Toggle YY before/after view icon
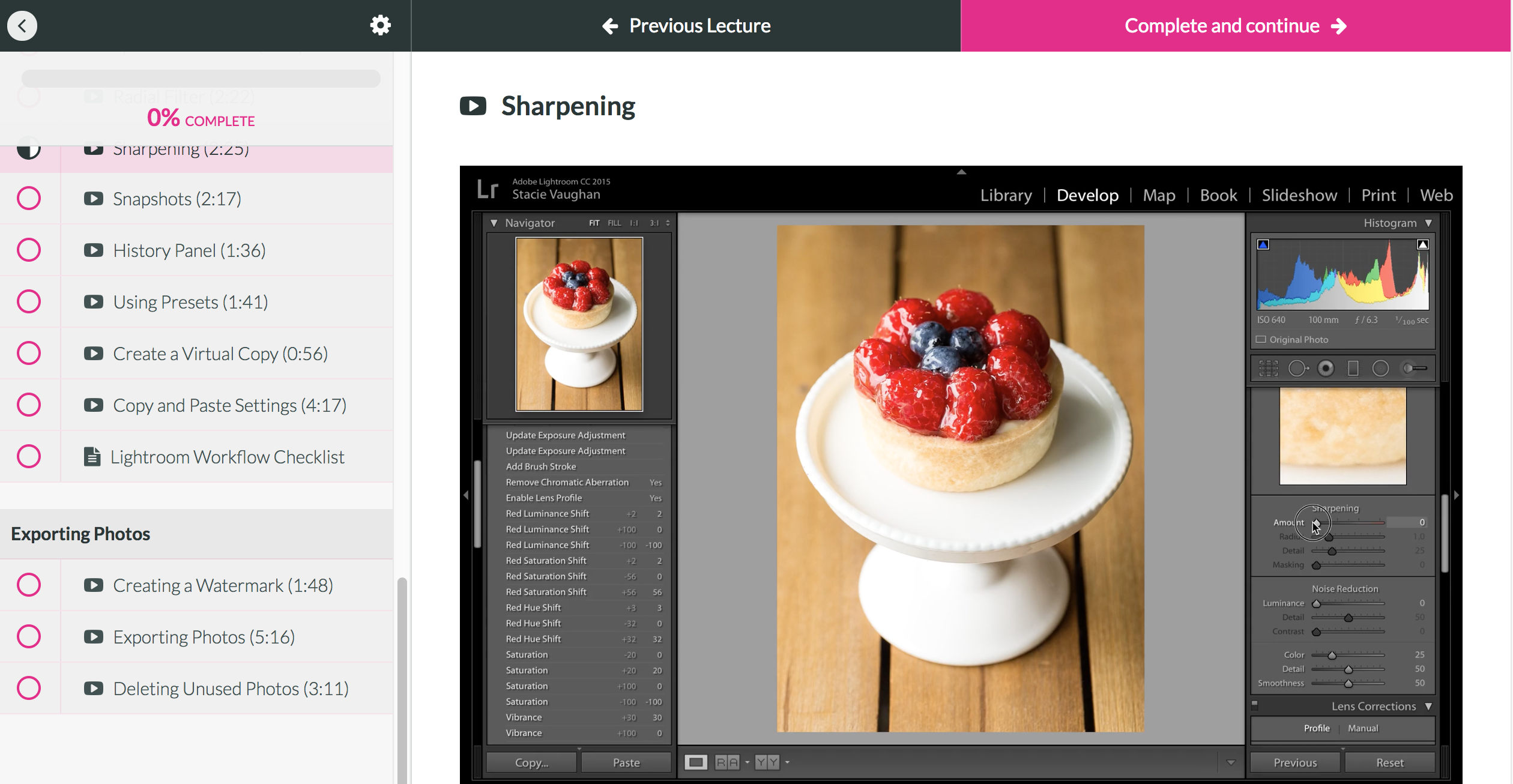Image resolution: width=1513 pixels, height=784 pixels. tap(767, 762)
